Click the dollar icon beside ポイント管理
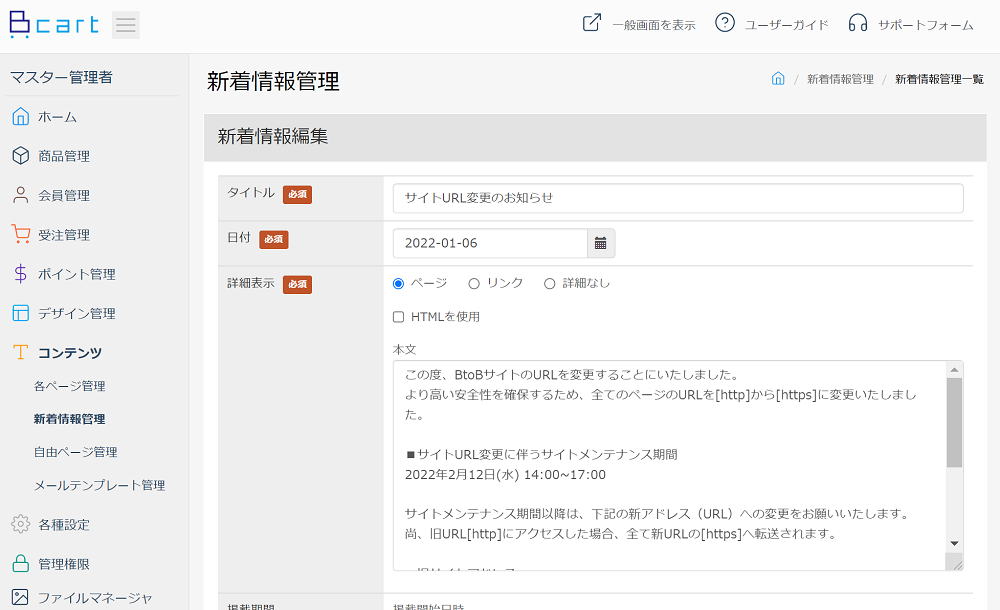Image resolution: width=1000 pixels, height=610 pixels. tap(20, 274)
